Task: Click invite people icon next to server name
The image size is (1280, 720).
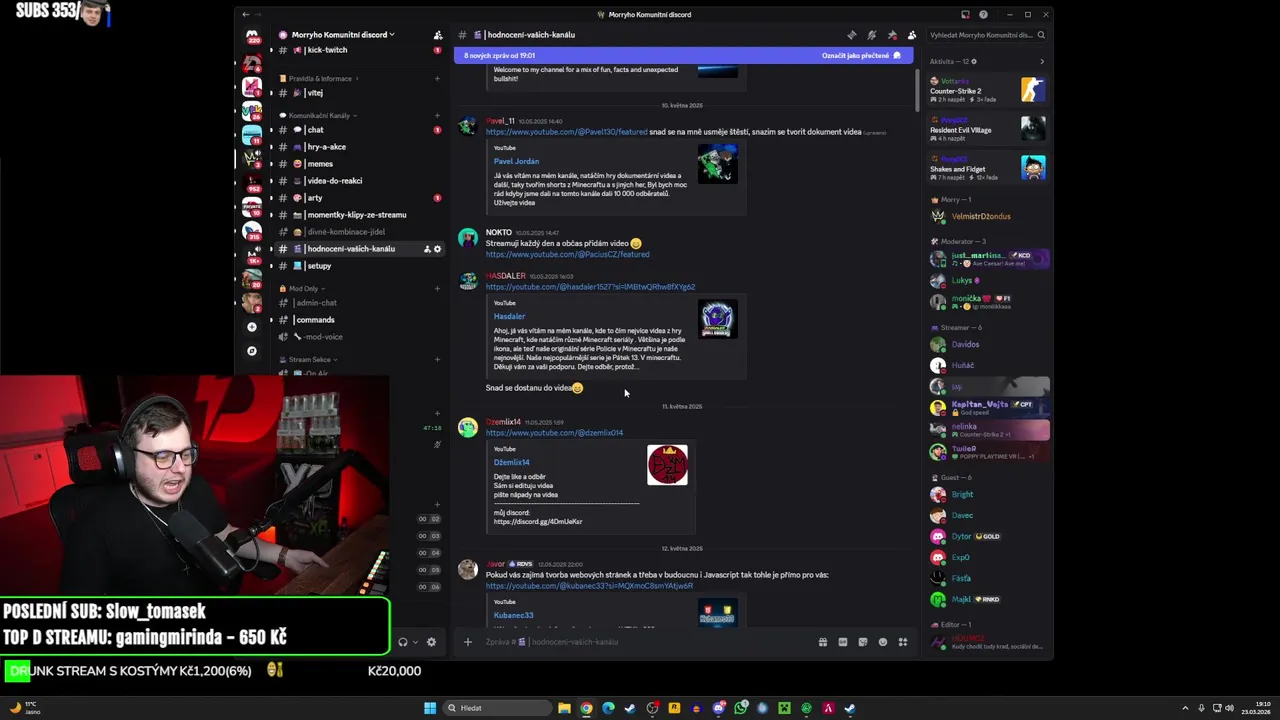Action: 437,35
